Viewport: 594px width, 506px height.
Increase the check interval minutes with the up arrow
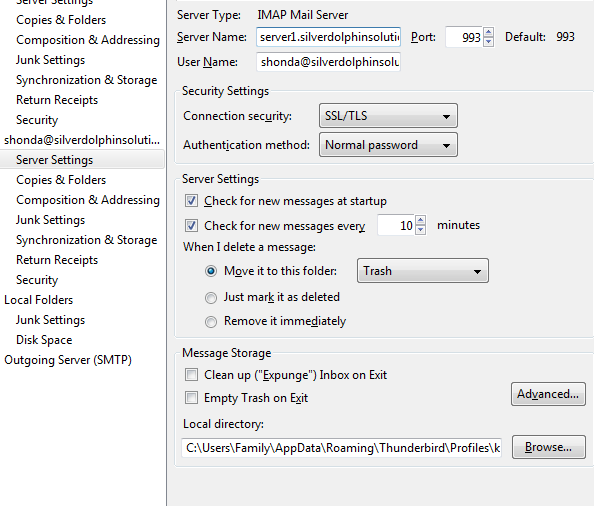[x=420, y=220]
